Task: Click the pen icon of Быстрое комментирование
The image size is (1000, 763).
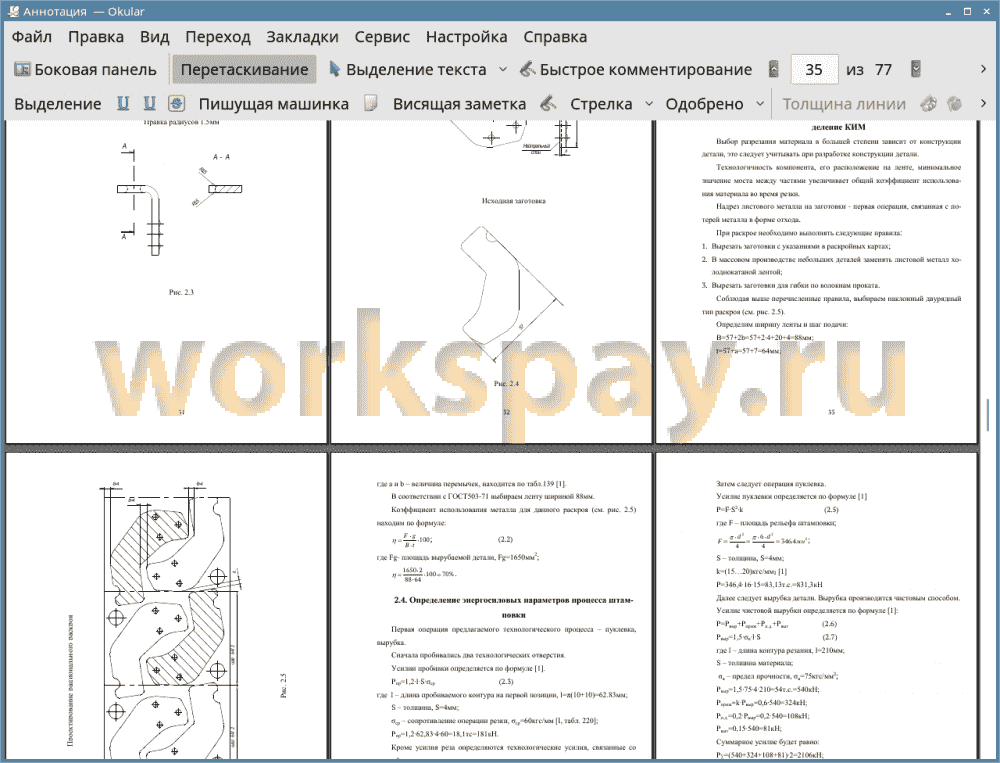Action: pyautogui.click(x=527, y=69)
